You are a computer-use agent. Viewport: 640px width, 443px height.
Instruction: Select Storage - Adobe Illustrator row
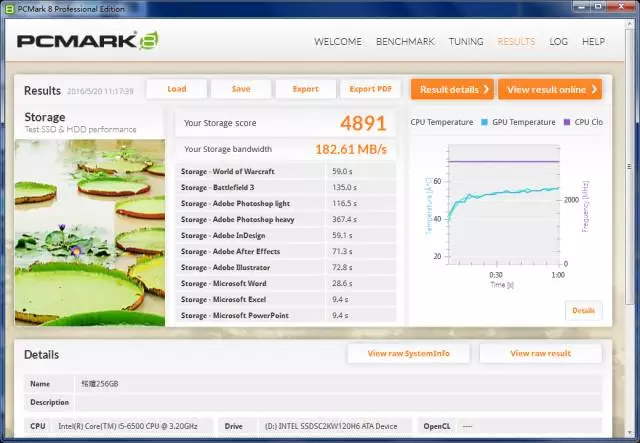point(286,267)
